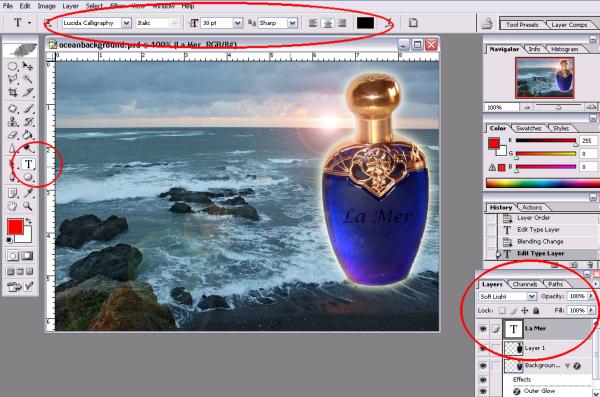Open the Layers panel flyout menu arrow
The width and height of the screenshot is (600, 397).
[x=595, y=284]
